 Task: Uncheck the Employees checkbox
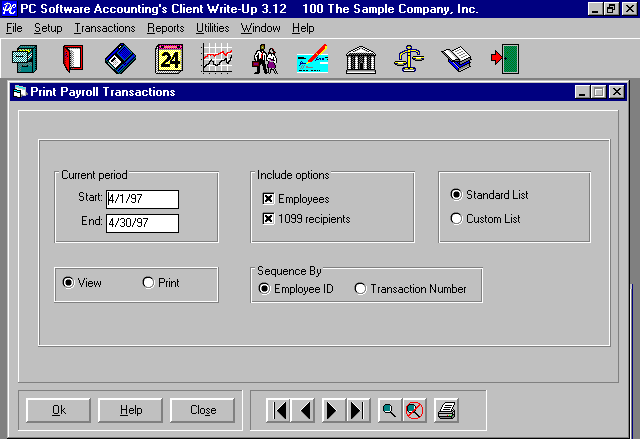[268, 199]
